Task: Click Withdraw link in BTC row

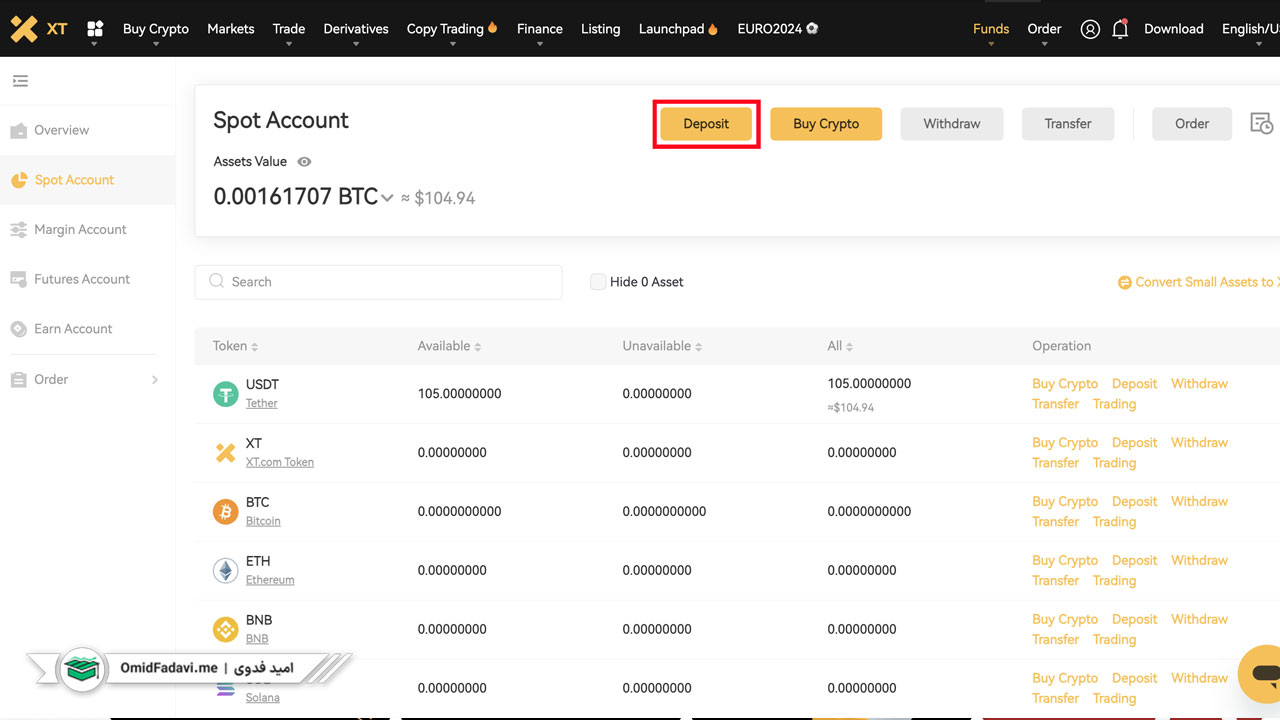Action: 1199,502
